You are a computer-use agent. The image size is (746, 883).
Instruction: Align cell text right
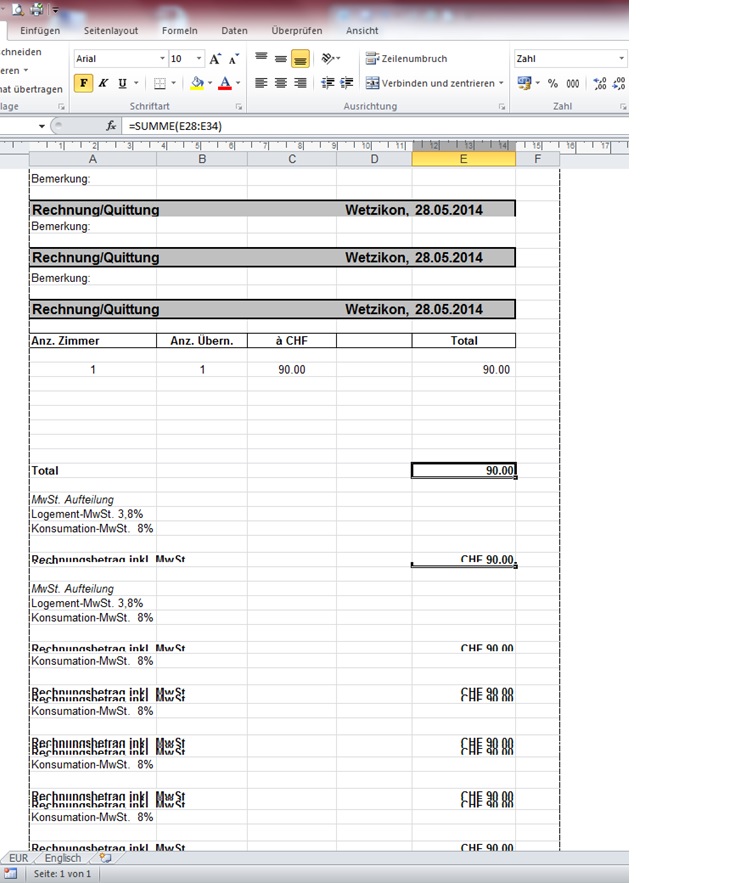[300, 83]
